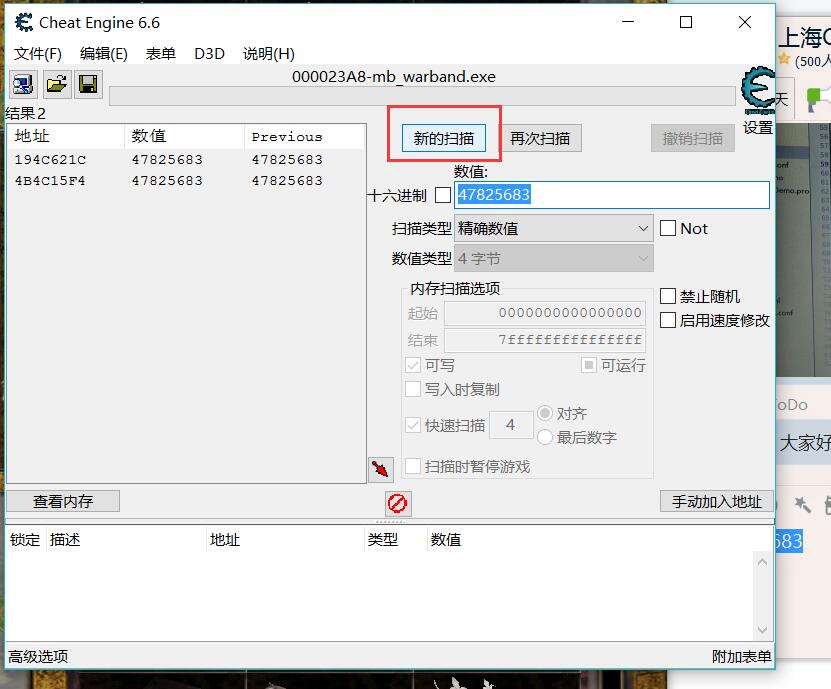Click the address table scroll down arrow
The image size is (831, 689).
coord(762,630)
